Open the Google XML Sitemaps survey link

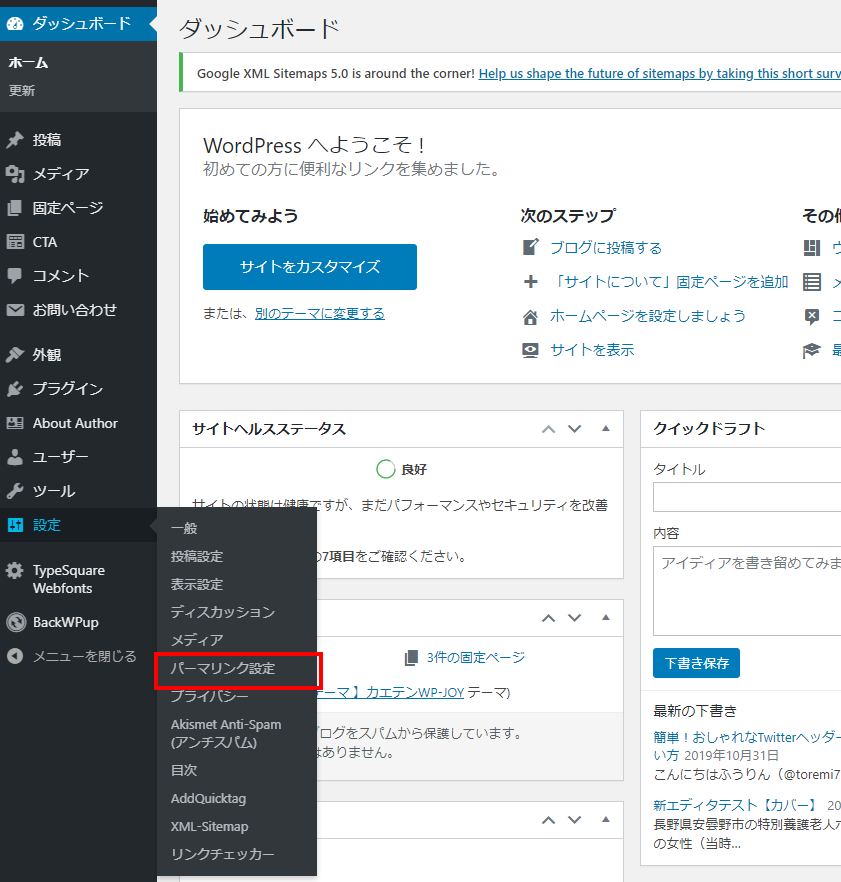pyautogui.click(x=659, y=74)
